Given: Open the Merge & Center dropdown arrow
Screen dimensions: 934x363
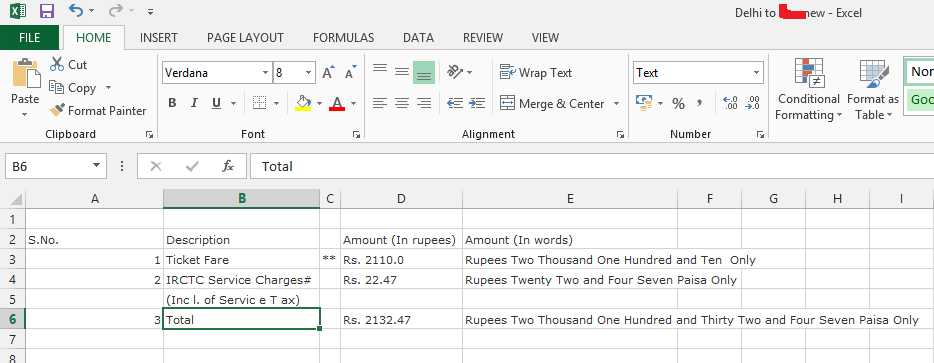Looking at the screenshot, I should [x=616, y=104].
